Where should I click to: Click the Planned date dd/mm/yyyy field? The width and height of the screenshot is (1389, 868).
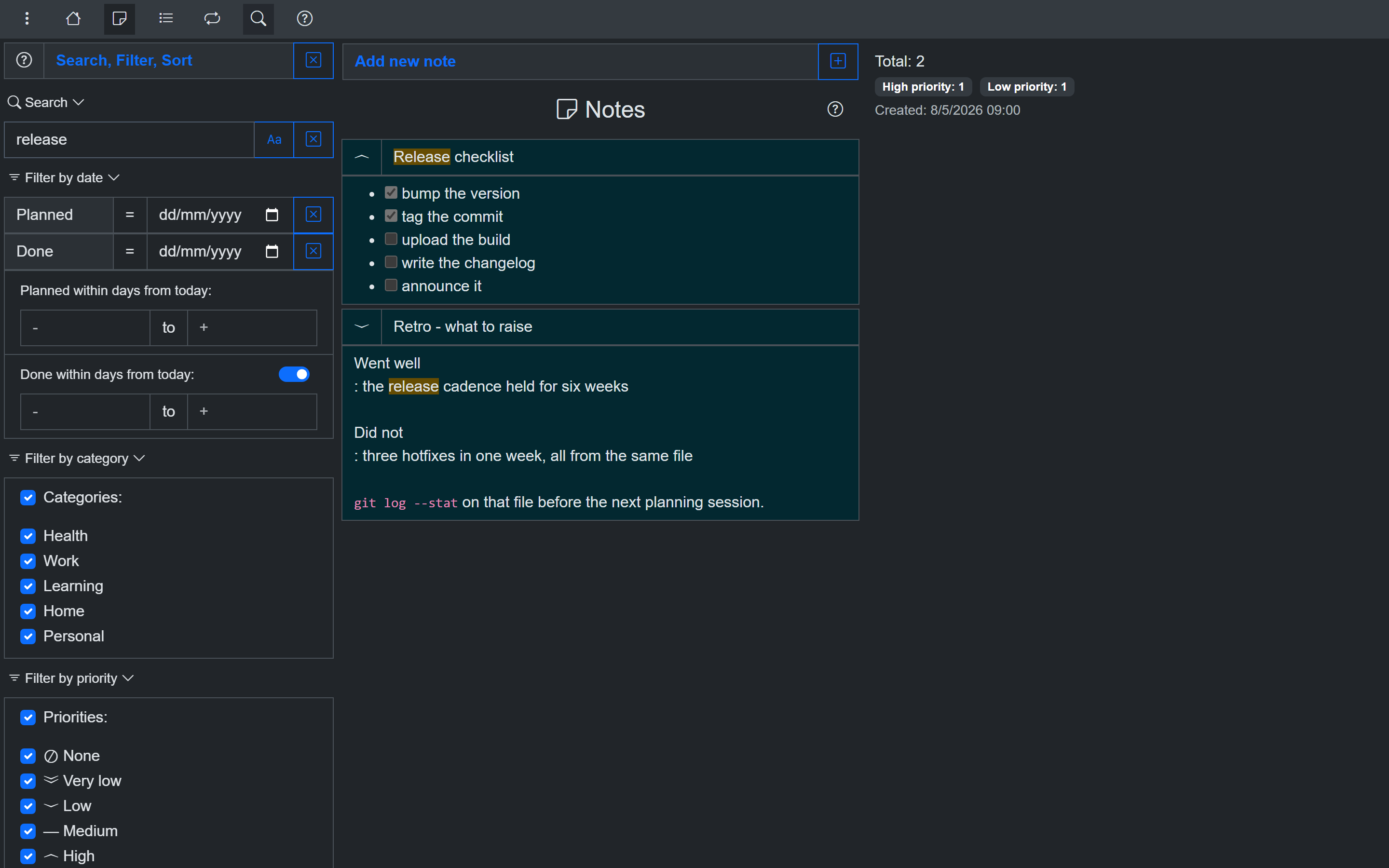(220, 215)
